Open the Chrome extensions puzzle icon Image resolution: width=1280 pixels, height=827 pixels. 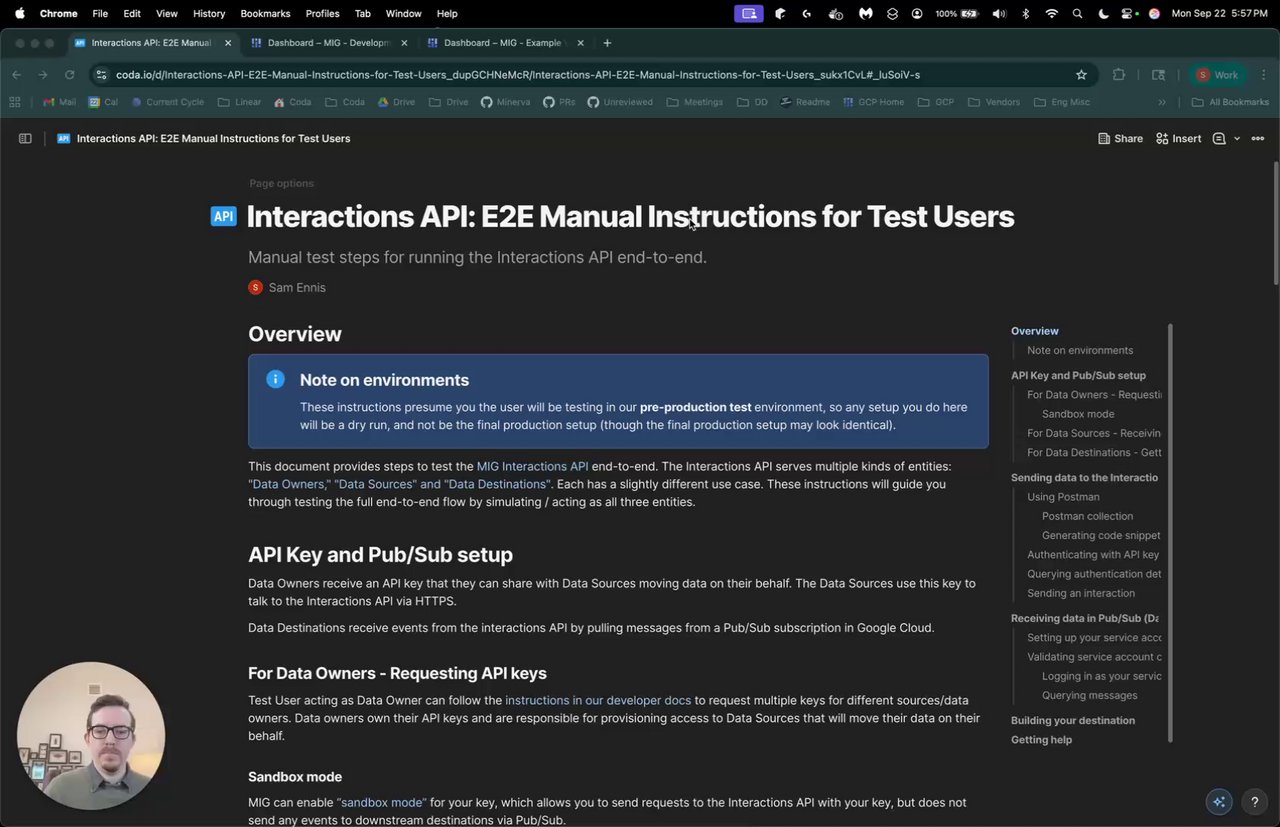tap(1119, 75)
